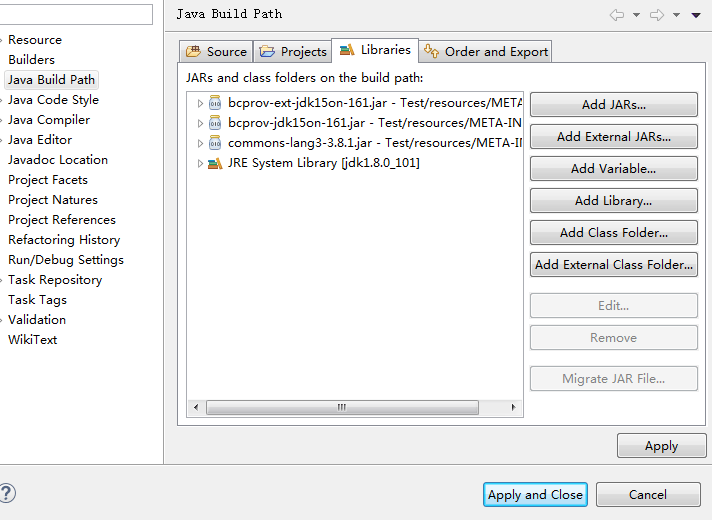Click the bcprov-ext-jdk15on-161.jar jar icon
712x520 pixels.
(x=215, y=103)
